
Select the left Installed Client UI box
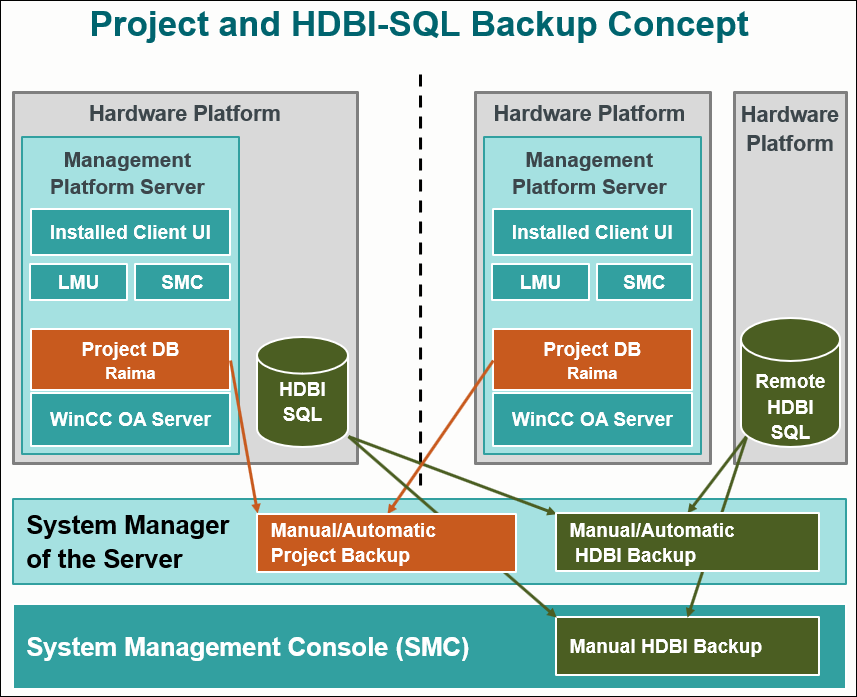click(x=130, y=232)
